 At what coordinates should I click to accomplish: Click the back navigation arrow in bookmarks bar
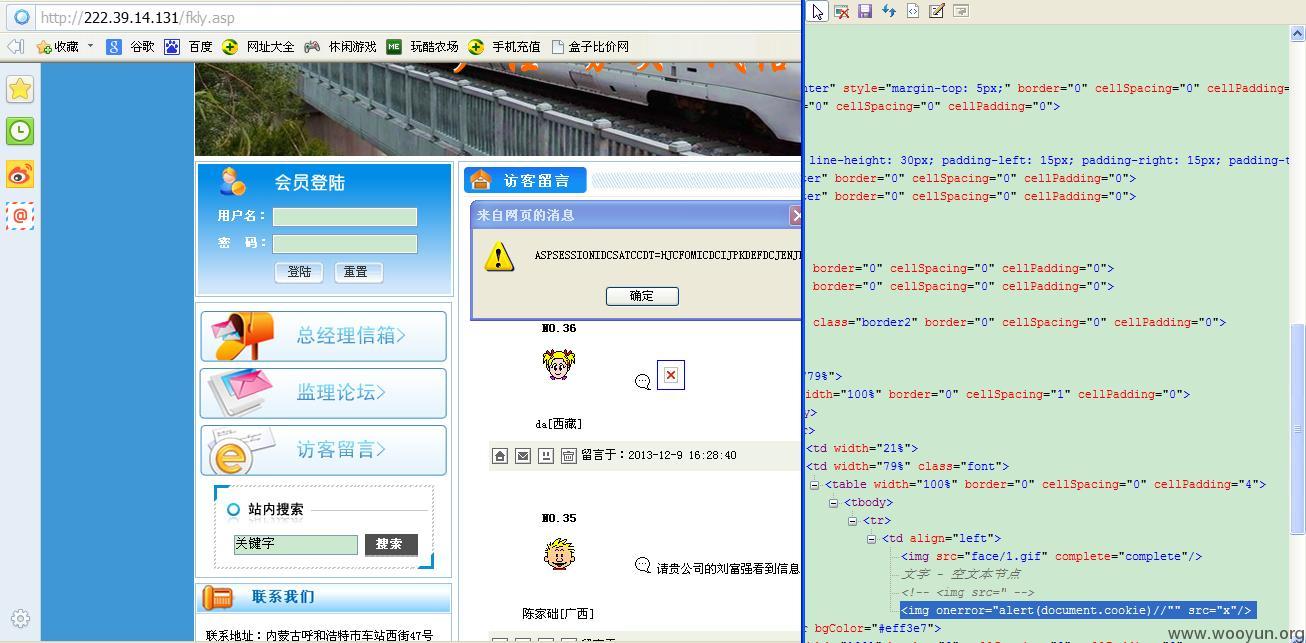(x=15, y=46)
